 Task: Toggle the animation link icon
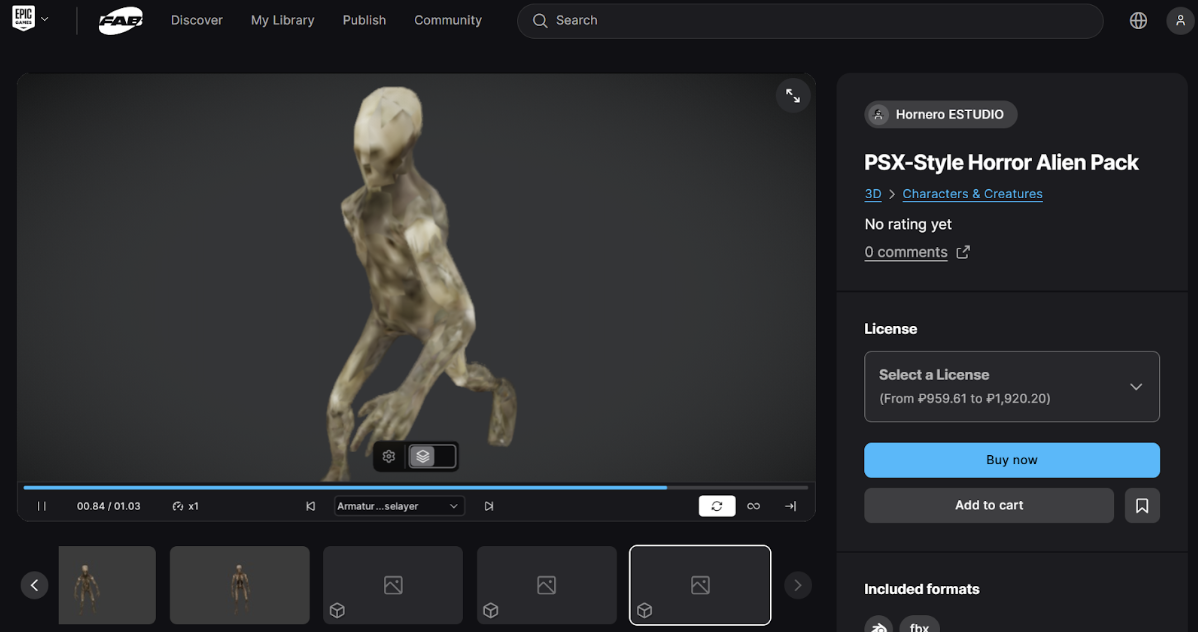754,506
